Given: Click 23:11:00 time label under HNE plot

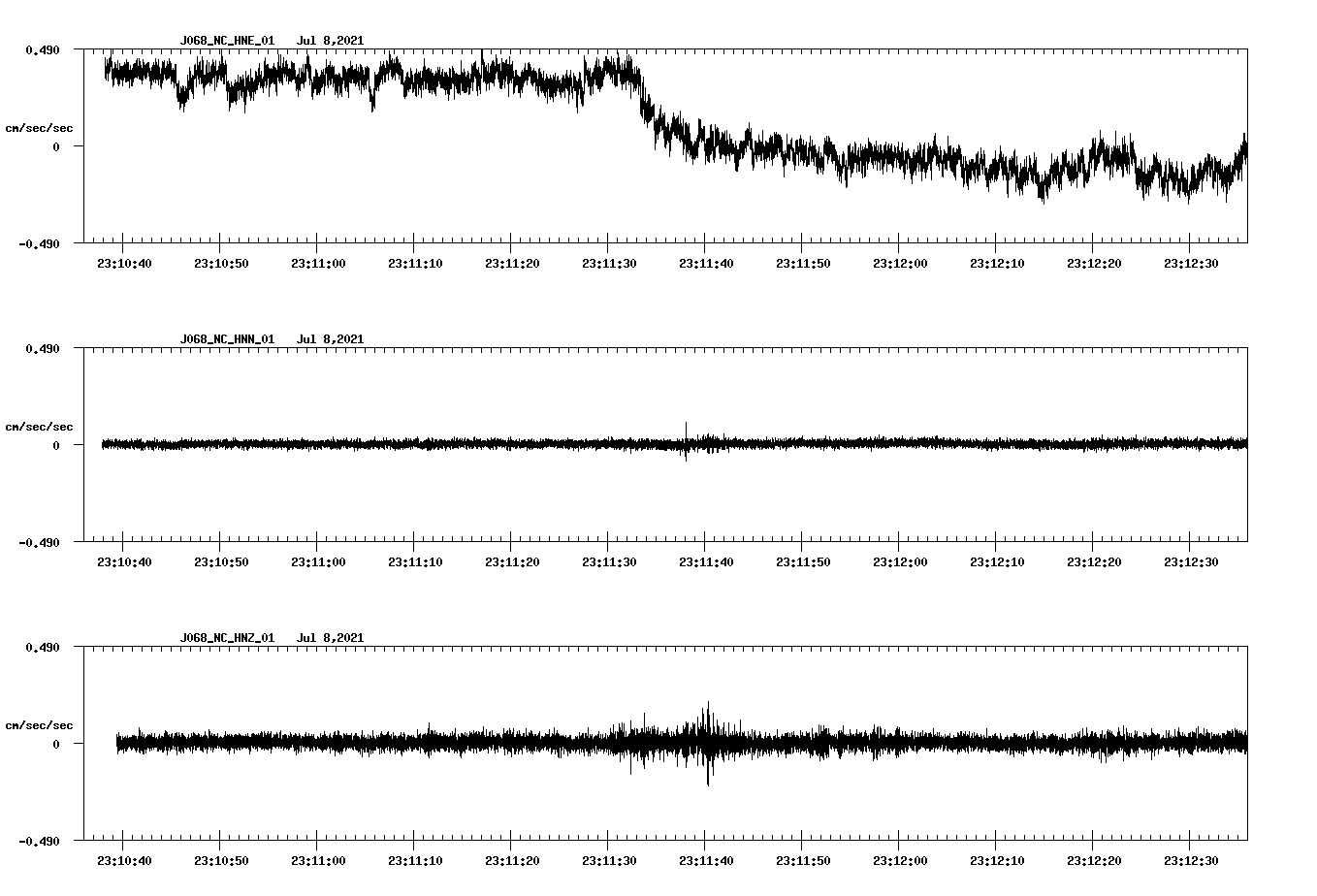Looking at the screenshot, I should [318, 264].
